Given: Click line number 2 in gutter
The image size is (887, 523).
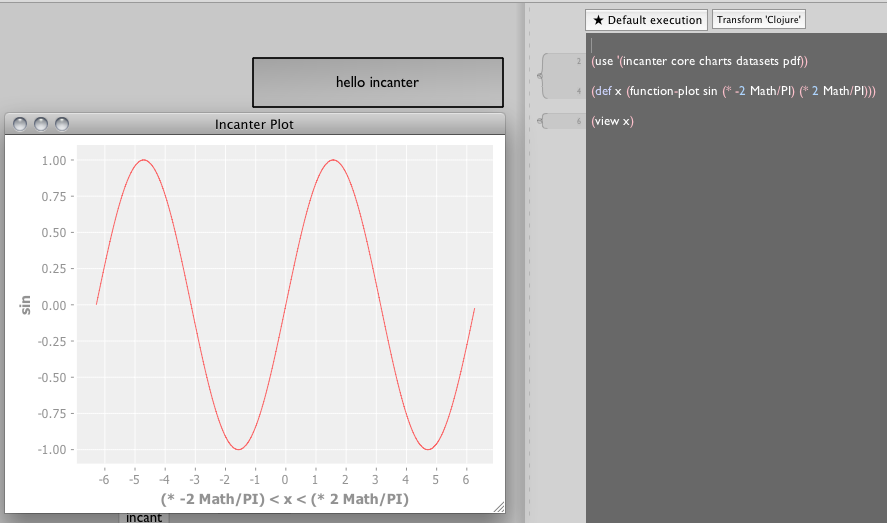Looking at the screenshot, I should [x=578, y=62].
